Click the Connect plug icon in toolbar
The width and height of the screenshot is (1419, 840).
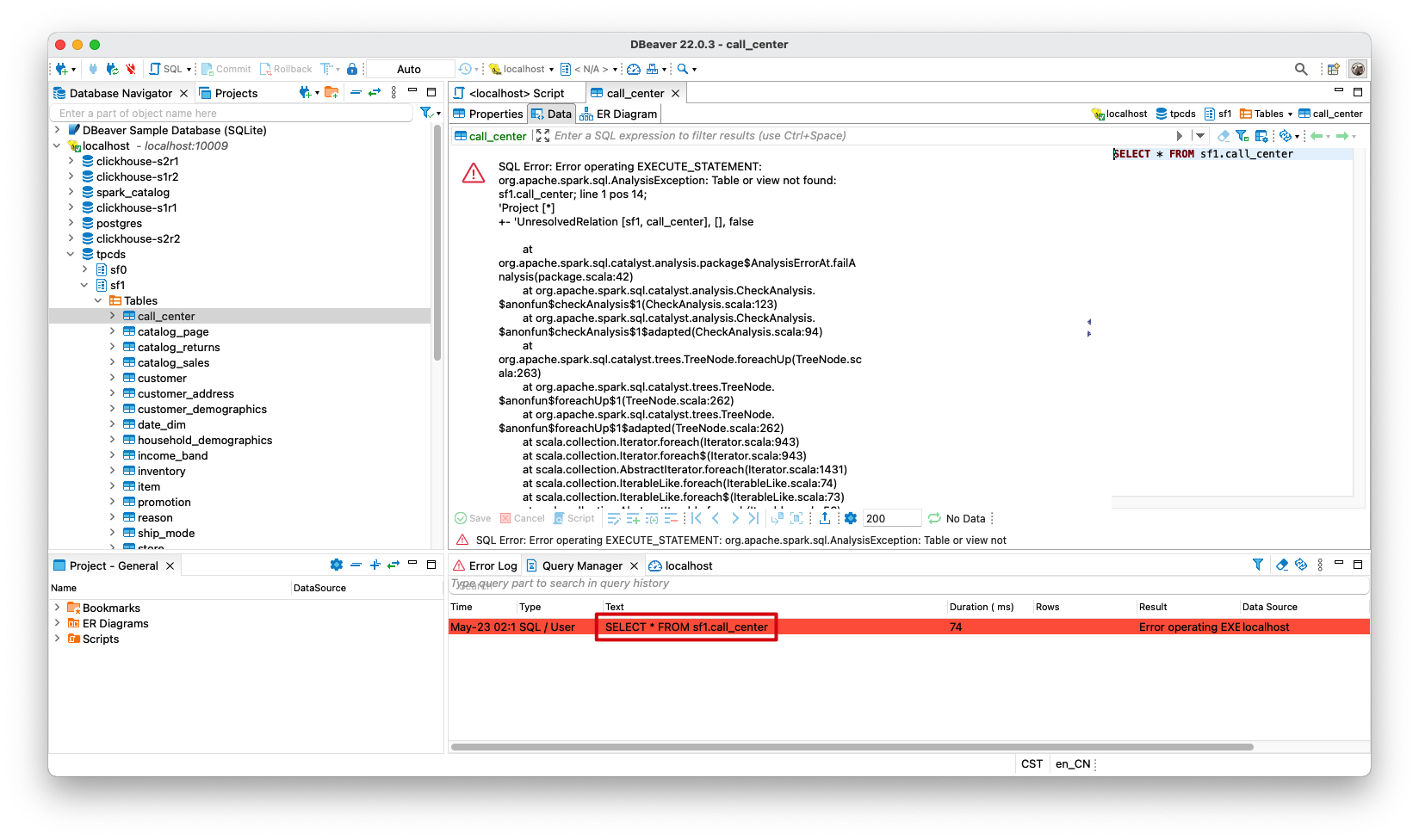93,69
